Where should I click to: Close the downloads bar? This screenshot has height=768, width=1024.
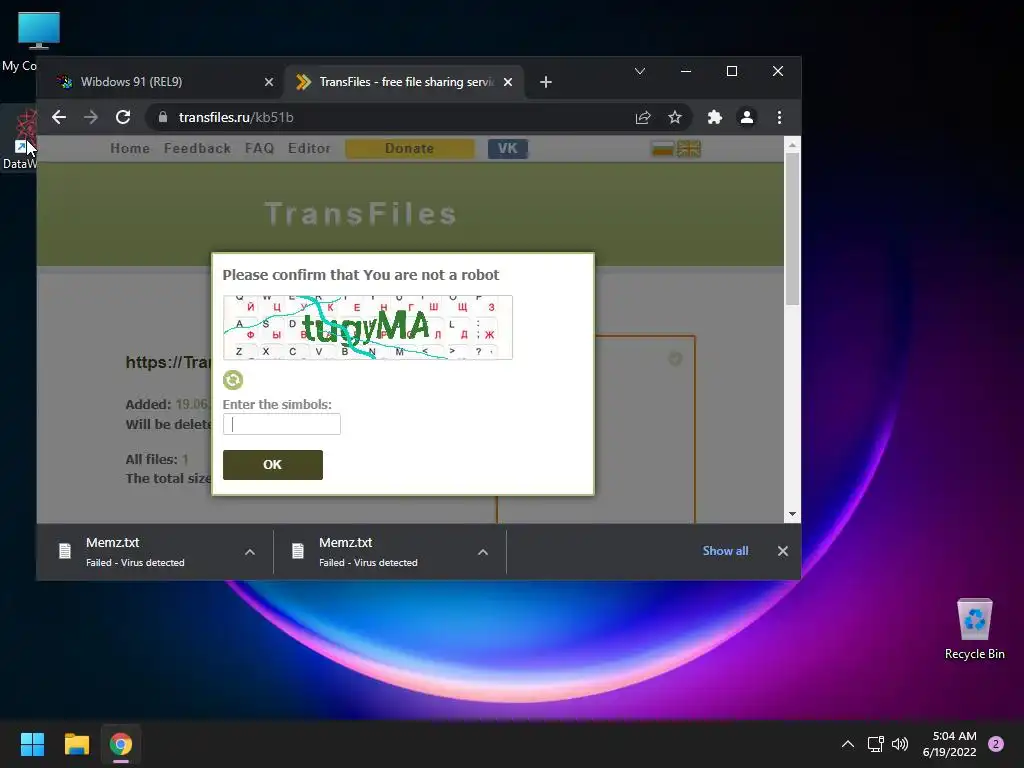click(x=782, y=551)
